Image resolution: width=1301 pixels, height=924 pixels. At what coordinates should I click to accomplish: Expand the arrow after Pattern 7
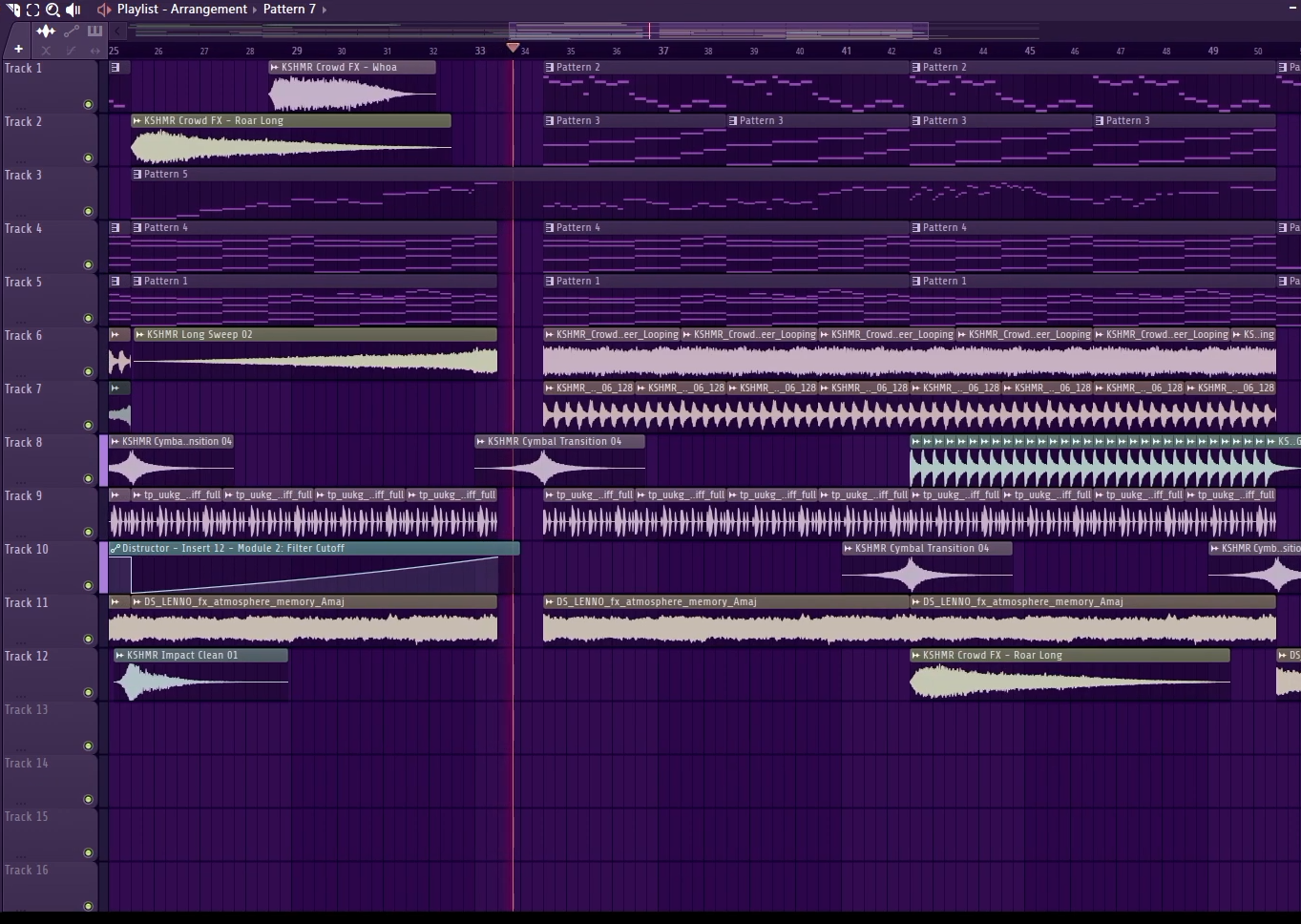pyautogui.click(x=325, y=10)
